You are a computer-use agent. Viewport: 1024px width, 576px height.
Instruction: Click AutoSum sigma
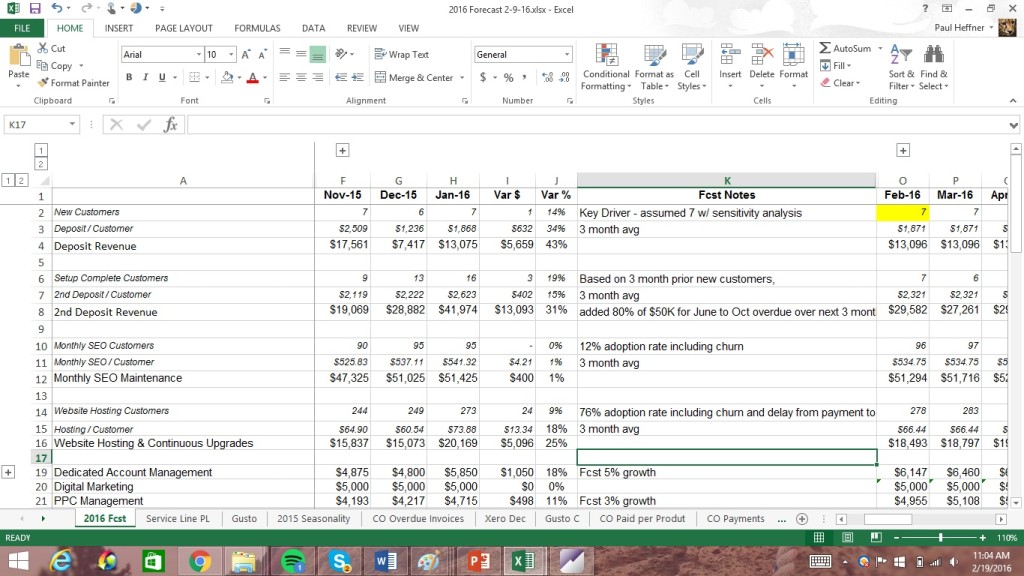845,48
